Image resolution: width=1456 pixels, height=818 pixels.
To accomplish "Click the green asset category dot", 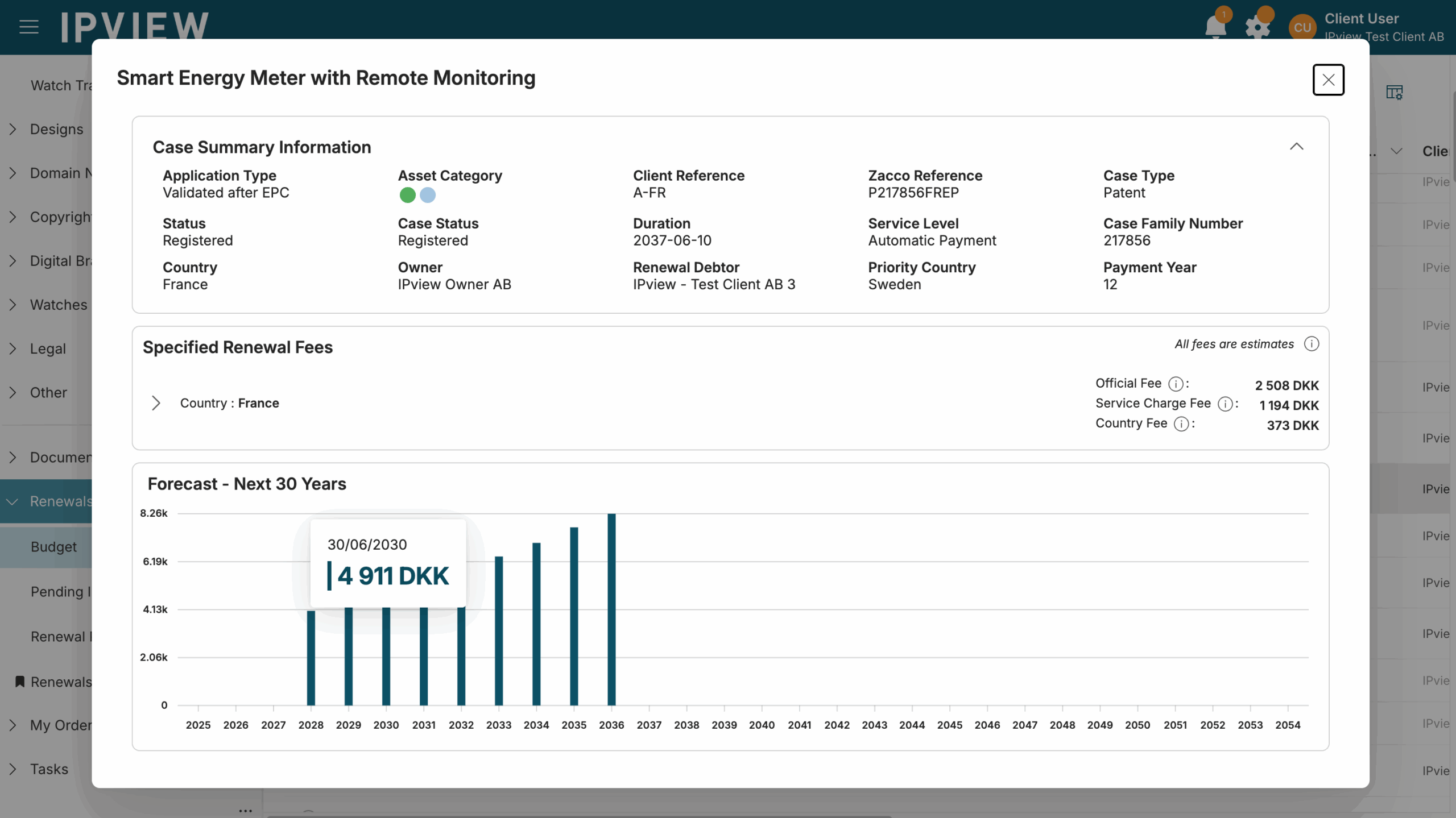I will (407, 195).
